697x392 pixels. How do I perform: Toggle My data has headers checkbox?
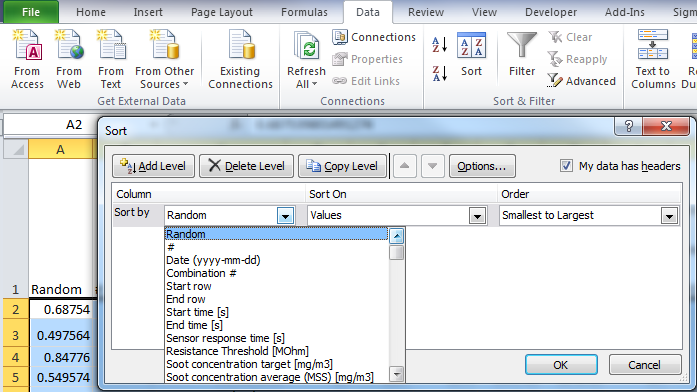pyautogui.click(x=566, y=166)
